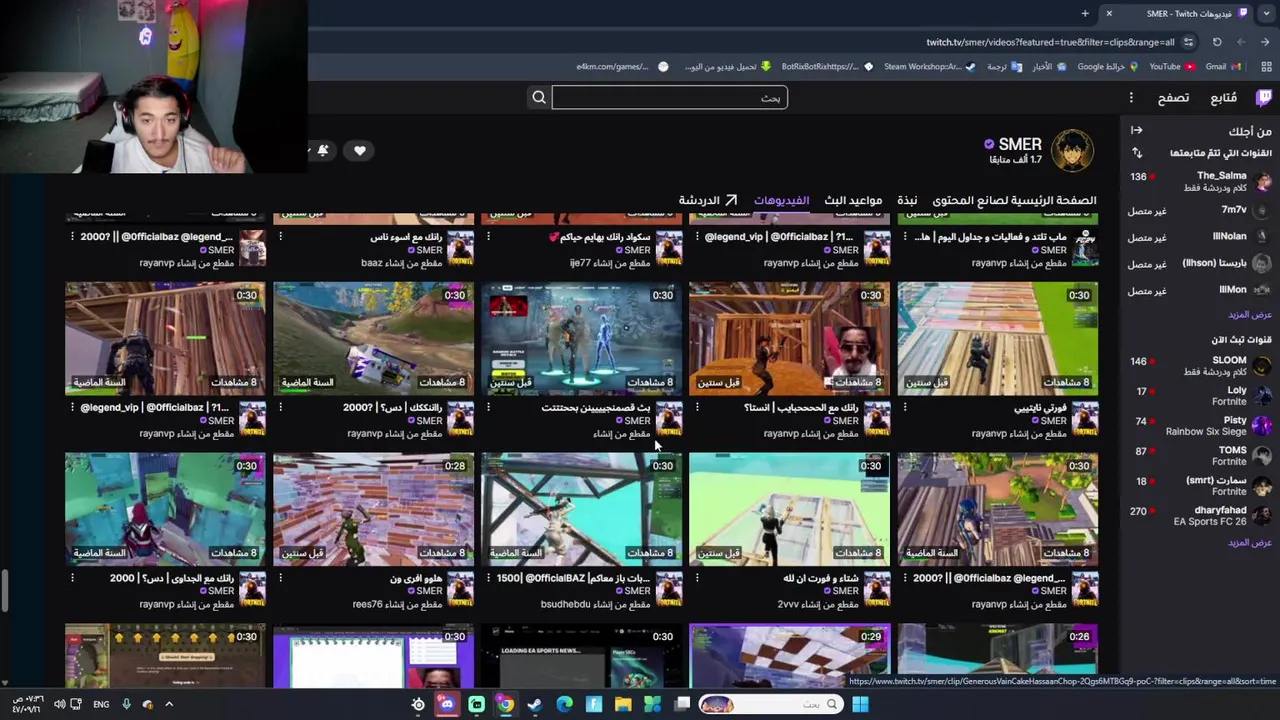Focus the Twitch search input field
The height and width of the screenshot is (720, 1280).
coord(669,97)
